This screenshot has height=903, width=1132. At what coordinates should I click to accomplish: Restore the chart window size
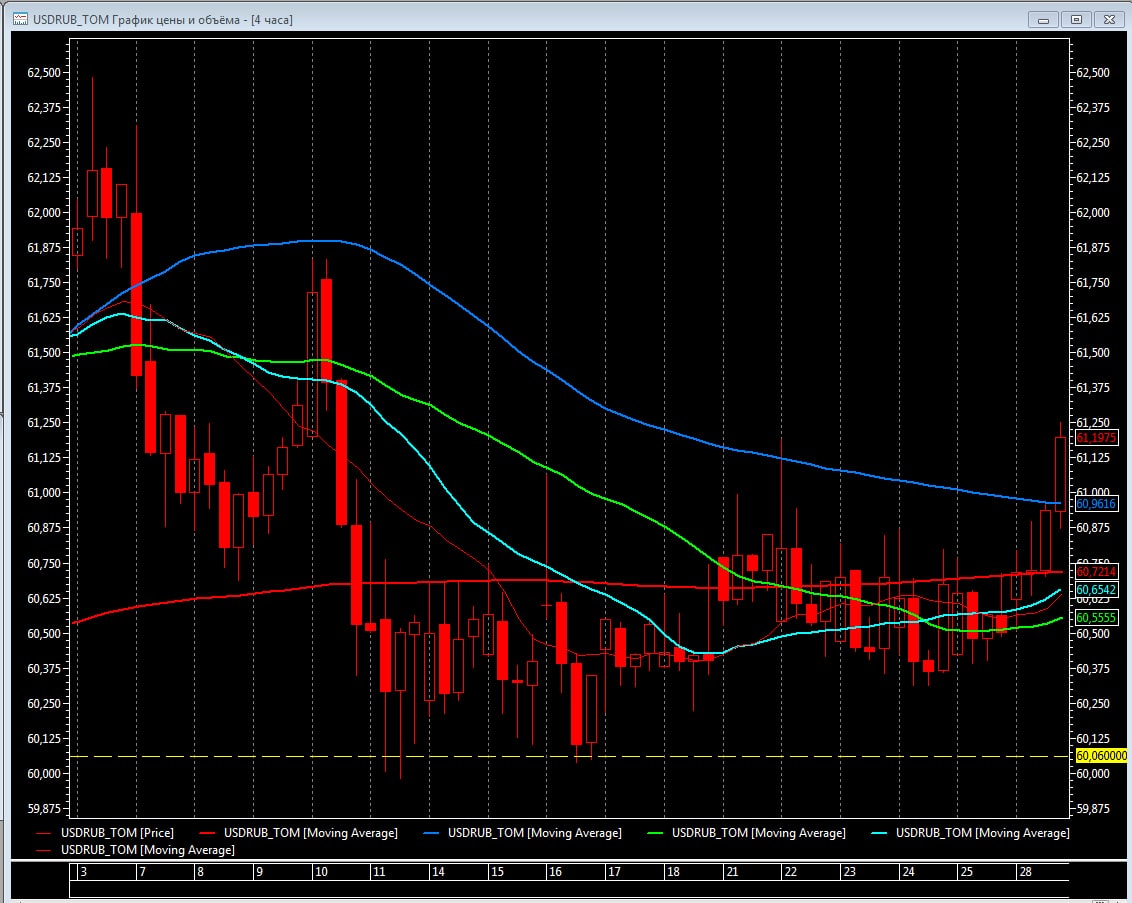click(x=1076, y=19)
